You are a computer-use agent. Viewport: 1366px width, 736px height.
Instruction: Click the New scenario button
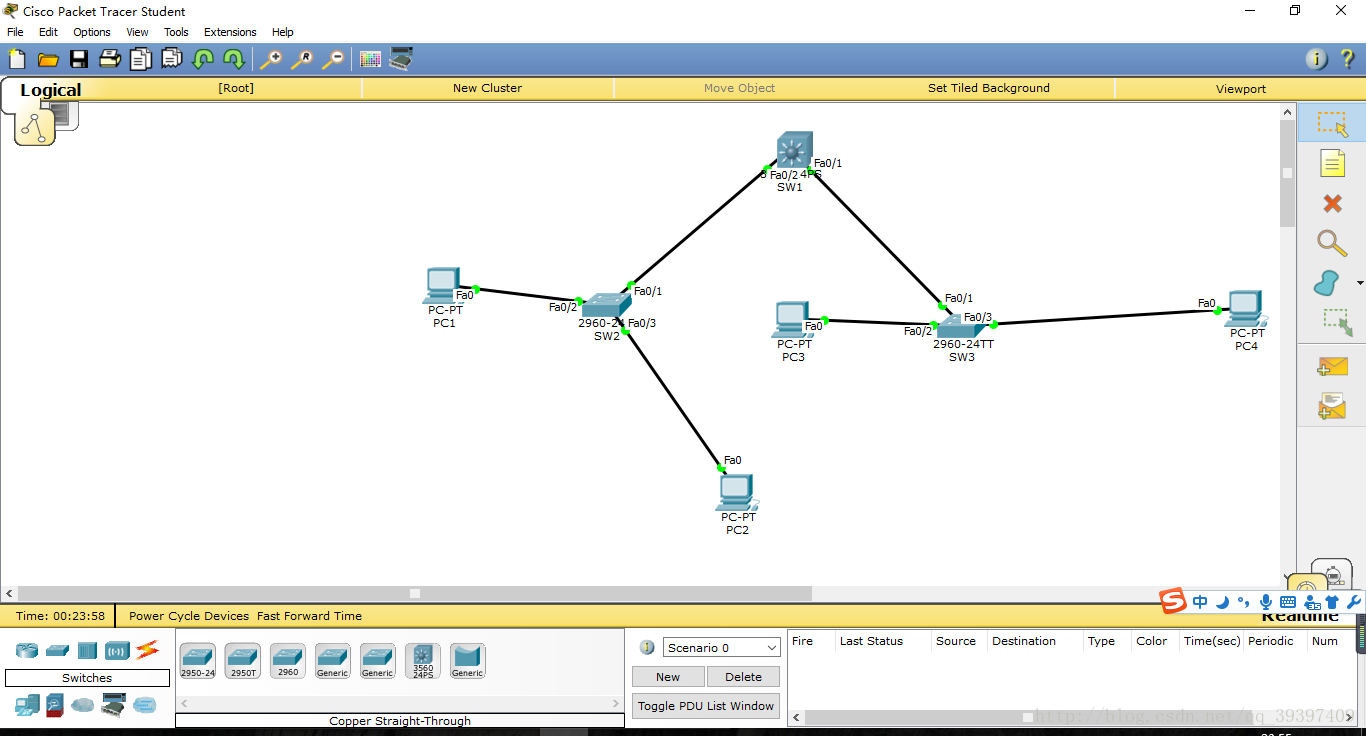click(668, 677)
